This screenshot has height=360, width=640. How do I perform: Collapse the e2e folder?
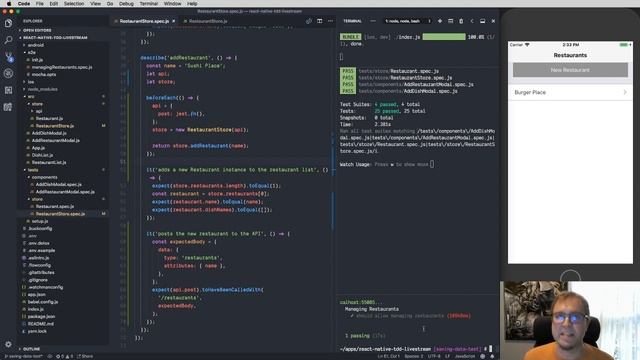pos(31,52)
